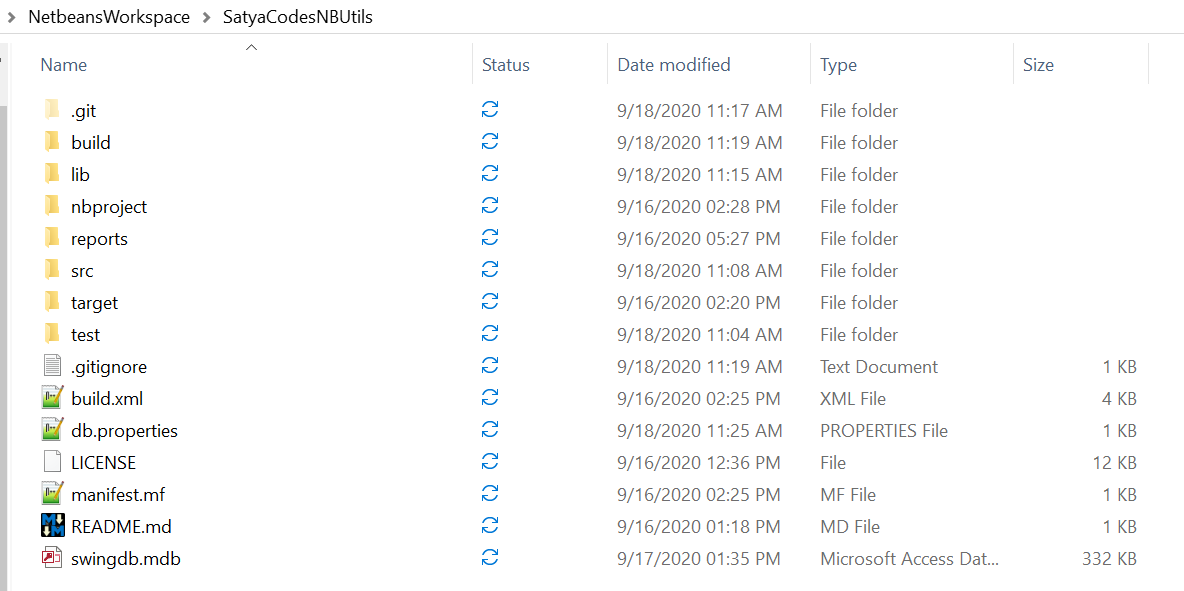The height and width of the screenshot is (591, 1184).
Task: Click the .gitignore text document icon
Action: (52, 366)
